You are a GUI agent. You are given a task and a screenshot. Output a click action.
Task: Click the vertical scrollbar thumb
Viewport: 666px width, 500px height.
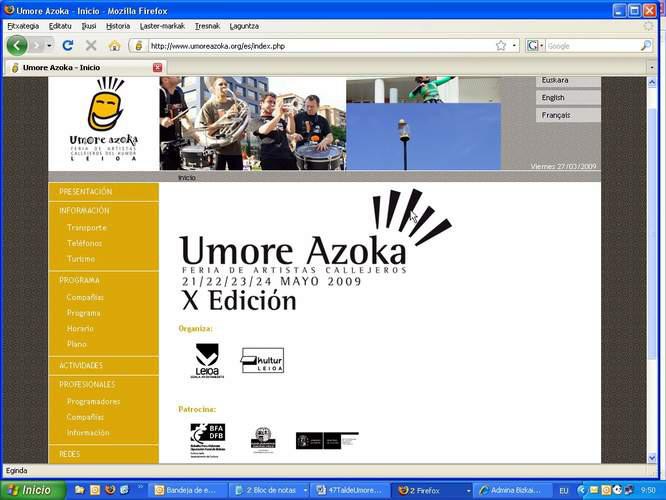[652, 234]
